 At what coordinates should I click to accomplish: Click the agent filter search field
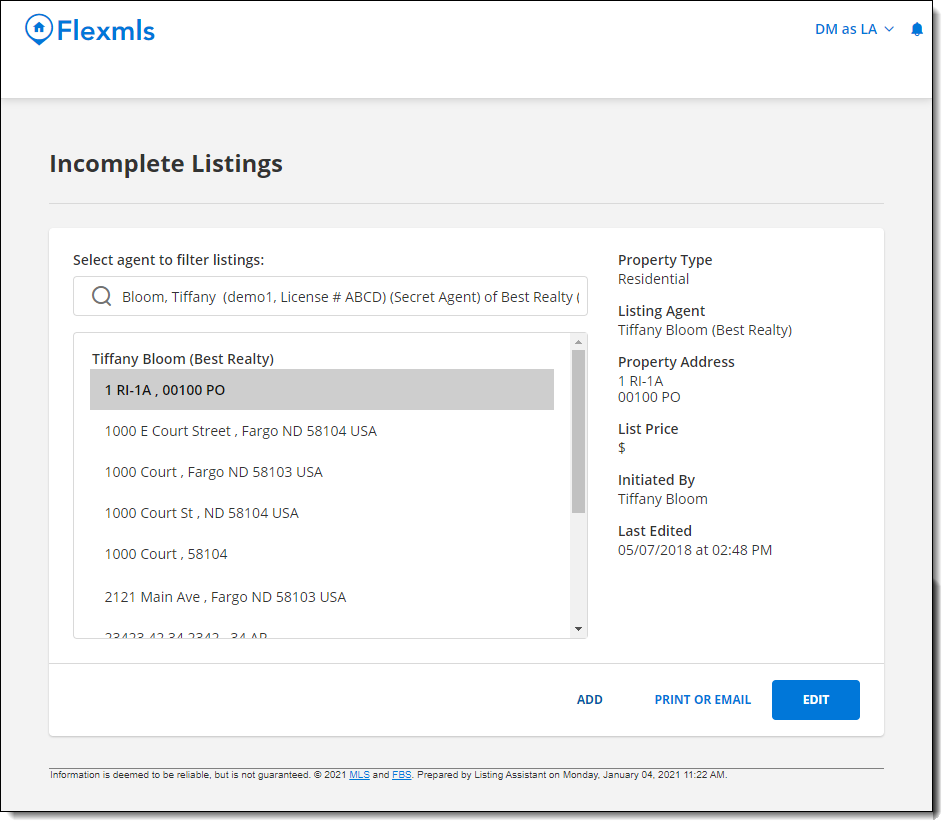click(330, 296)
